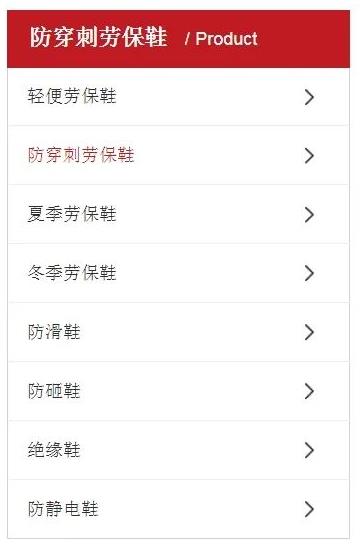Click the arrow icon beside 防滑鞋
This screenshot has height=556, width=360.
[x=309, y=332]
